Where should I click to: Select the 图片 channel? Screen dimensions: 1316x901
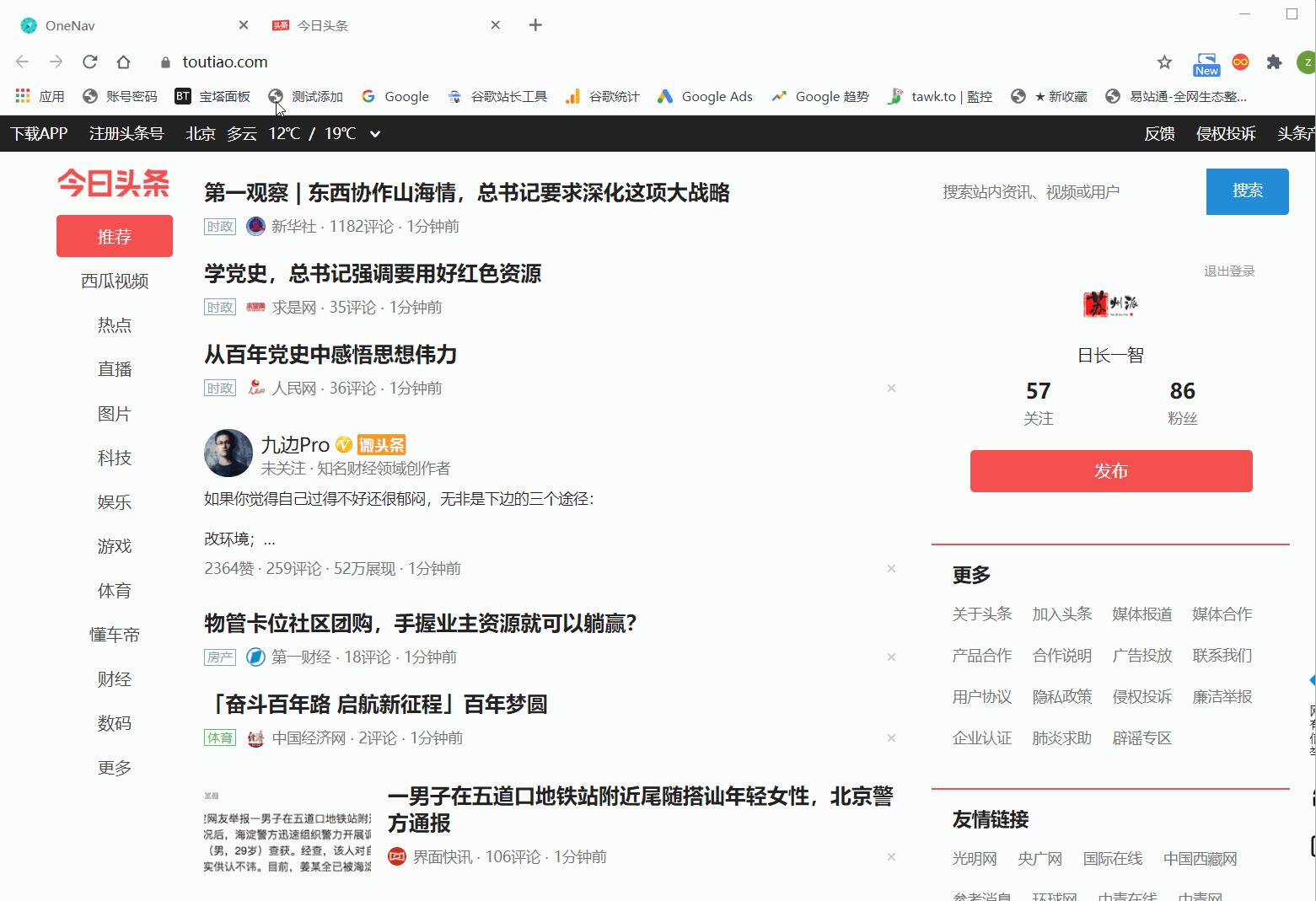[115, 414]
